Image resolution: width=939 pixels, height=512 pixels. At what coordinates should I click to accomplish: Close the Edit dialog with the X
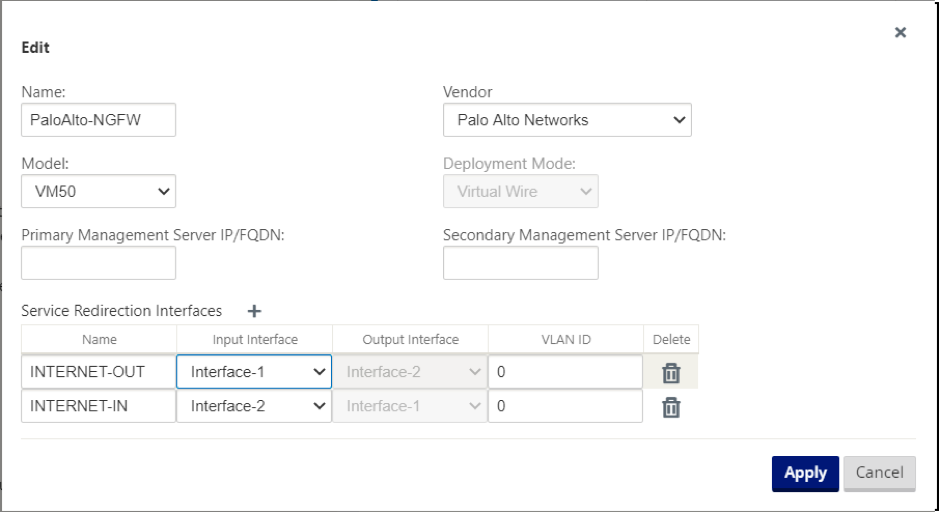coord(900,32)
